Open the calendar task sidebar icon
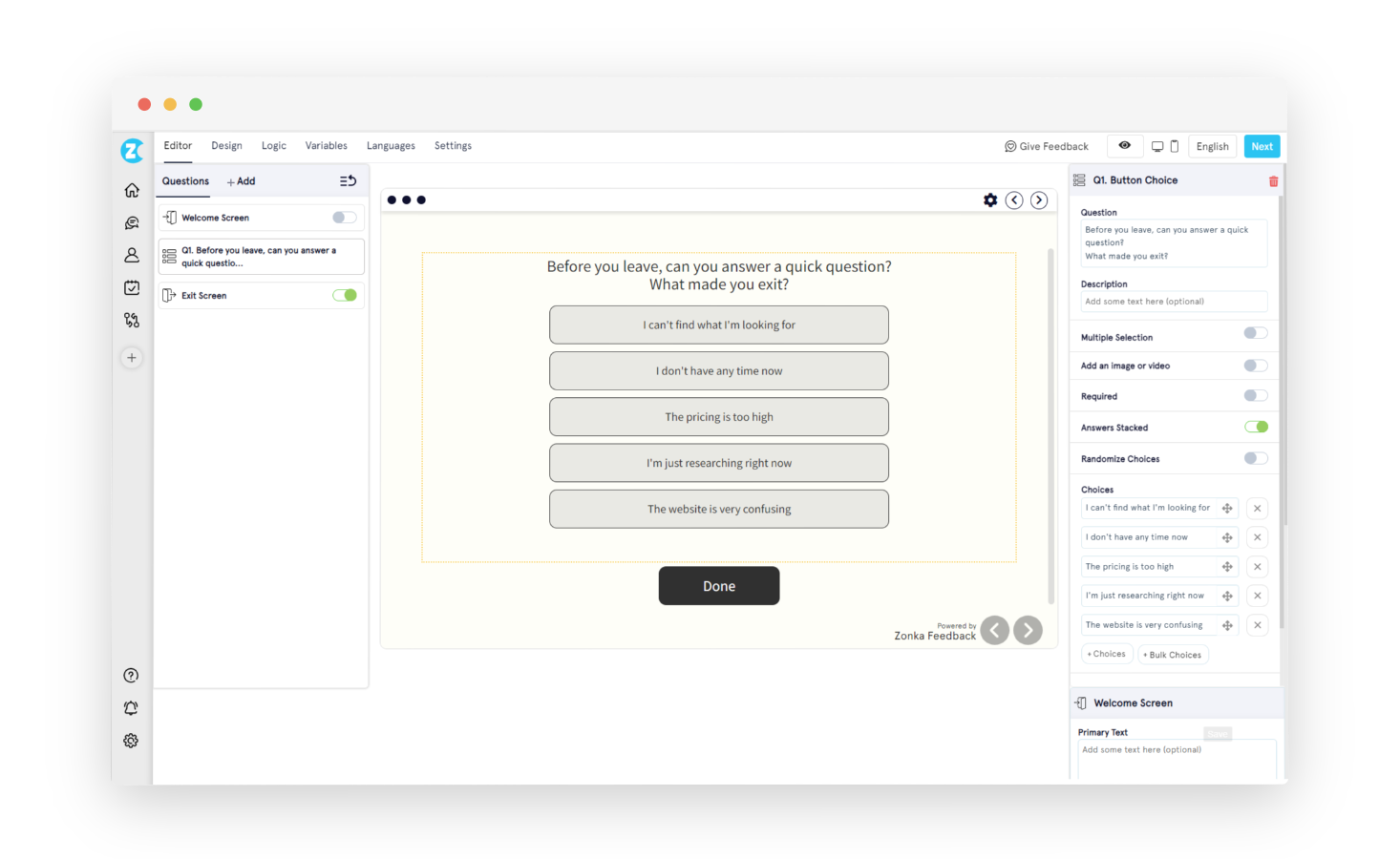1400x859 pixels. point(132,287)
